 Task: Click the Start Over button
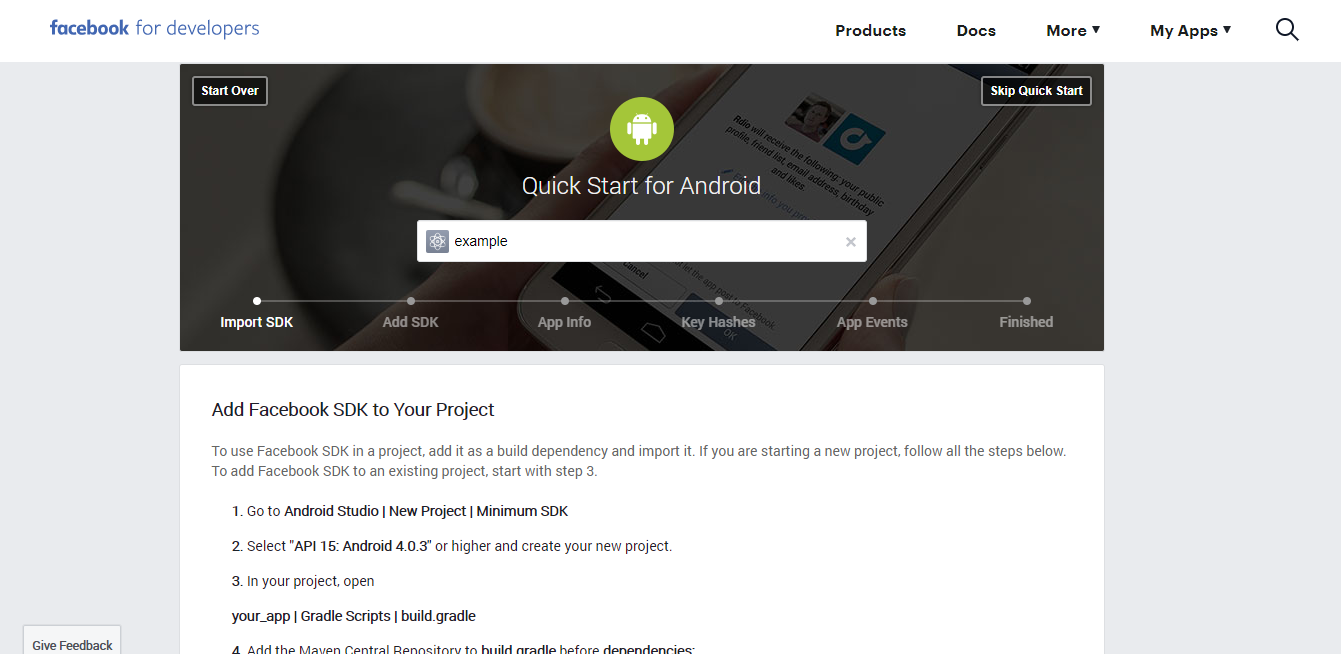click(x=230, y=91)
